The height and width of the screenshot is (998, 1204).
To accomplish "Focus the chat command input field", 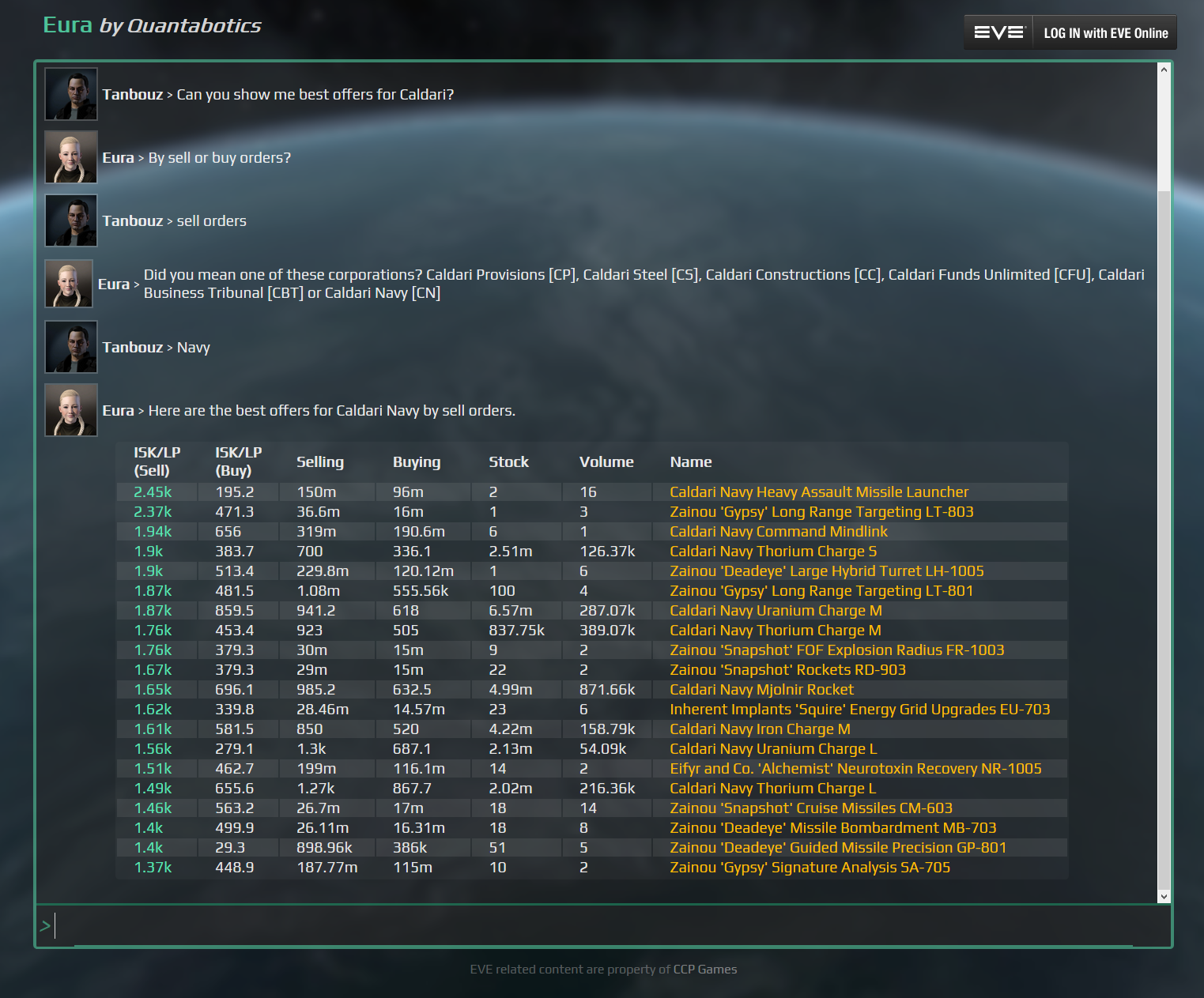I will pos(602,925).
